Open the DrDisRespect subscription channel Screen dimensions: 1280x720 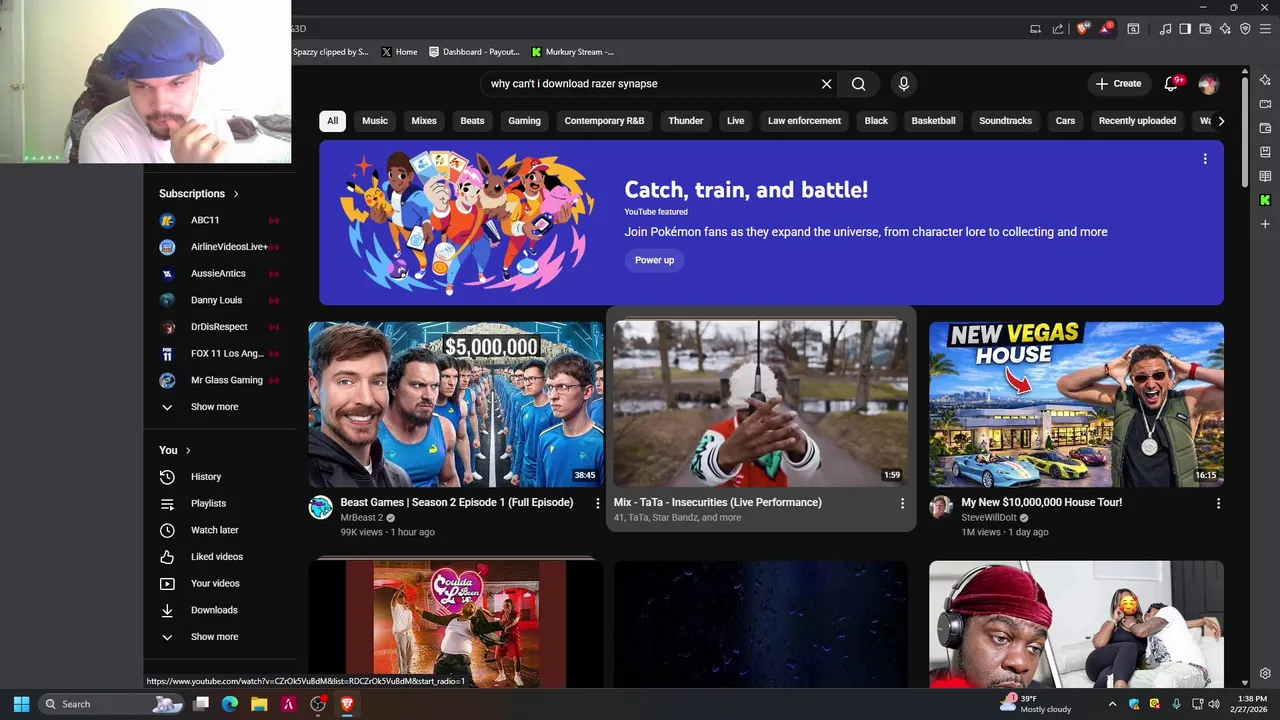(220, 327)
